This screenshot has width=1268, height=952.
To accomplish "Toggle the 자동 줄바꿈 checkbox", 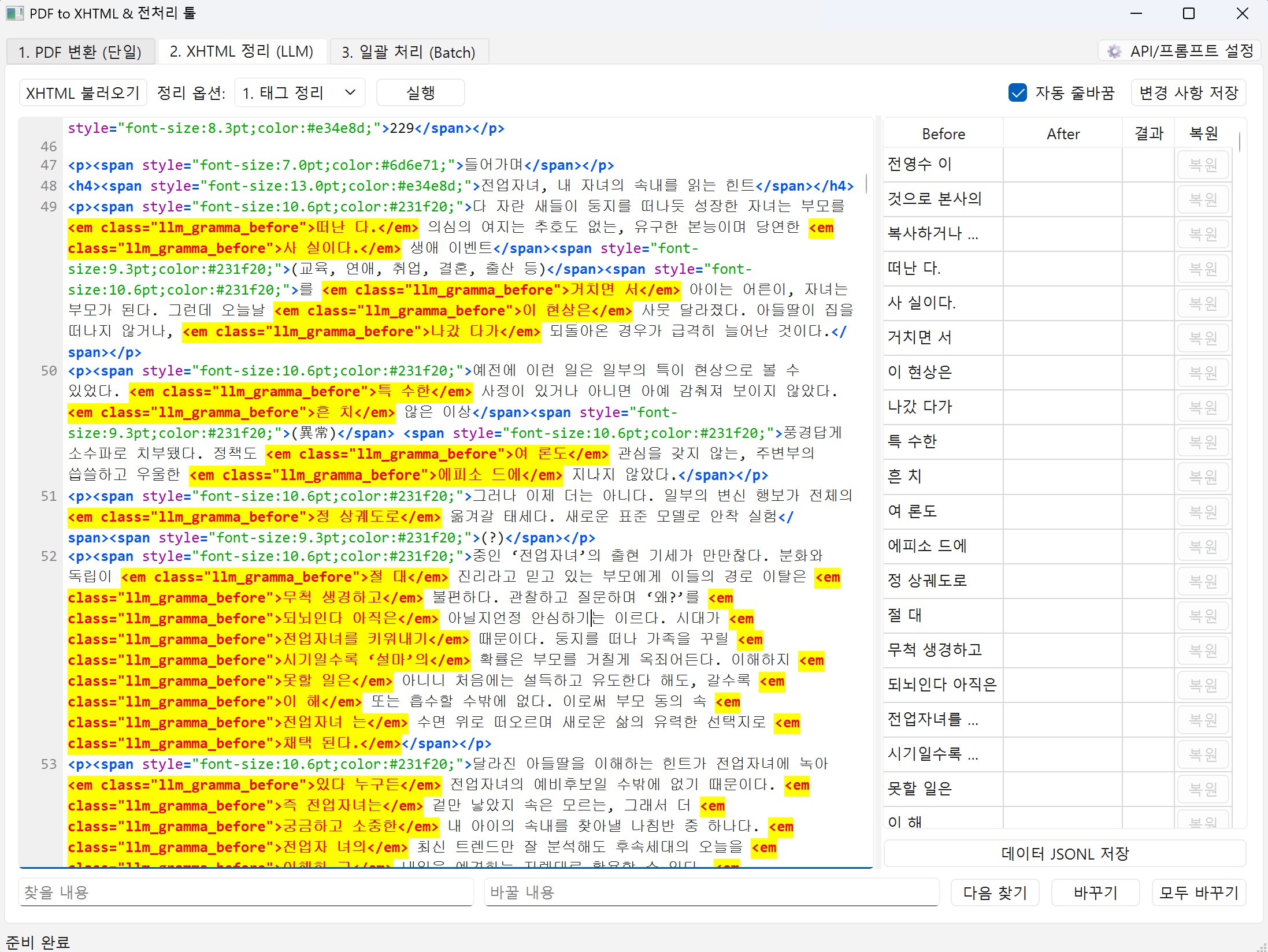I will point(1017,93).
